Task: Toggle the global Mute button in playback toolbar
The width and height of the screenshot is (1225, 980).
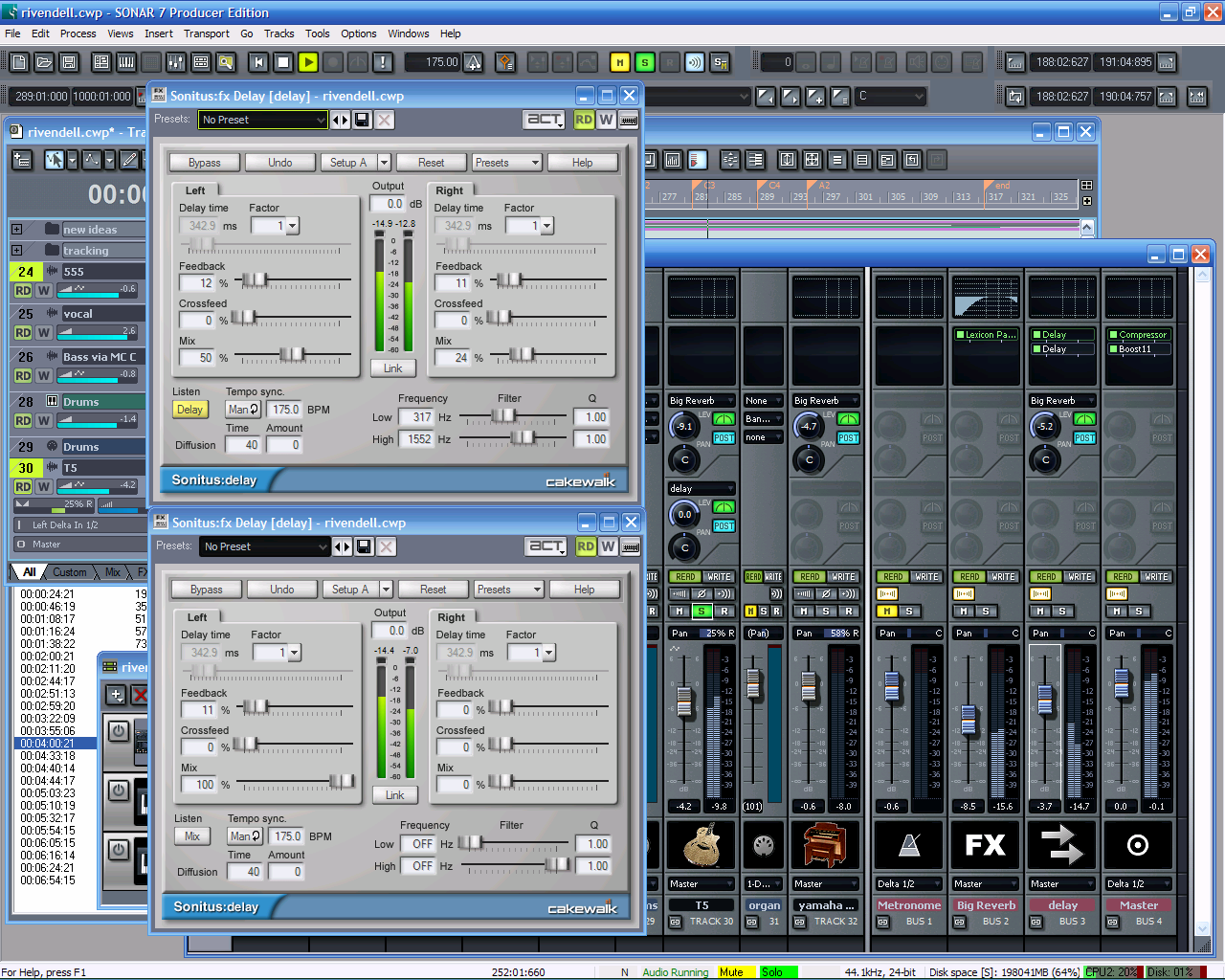Action: click(x=620, y=62)
